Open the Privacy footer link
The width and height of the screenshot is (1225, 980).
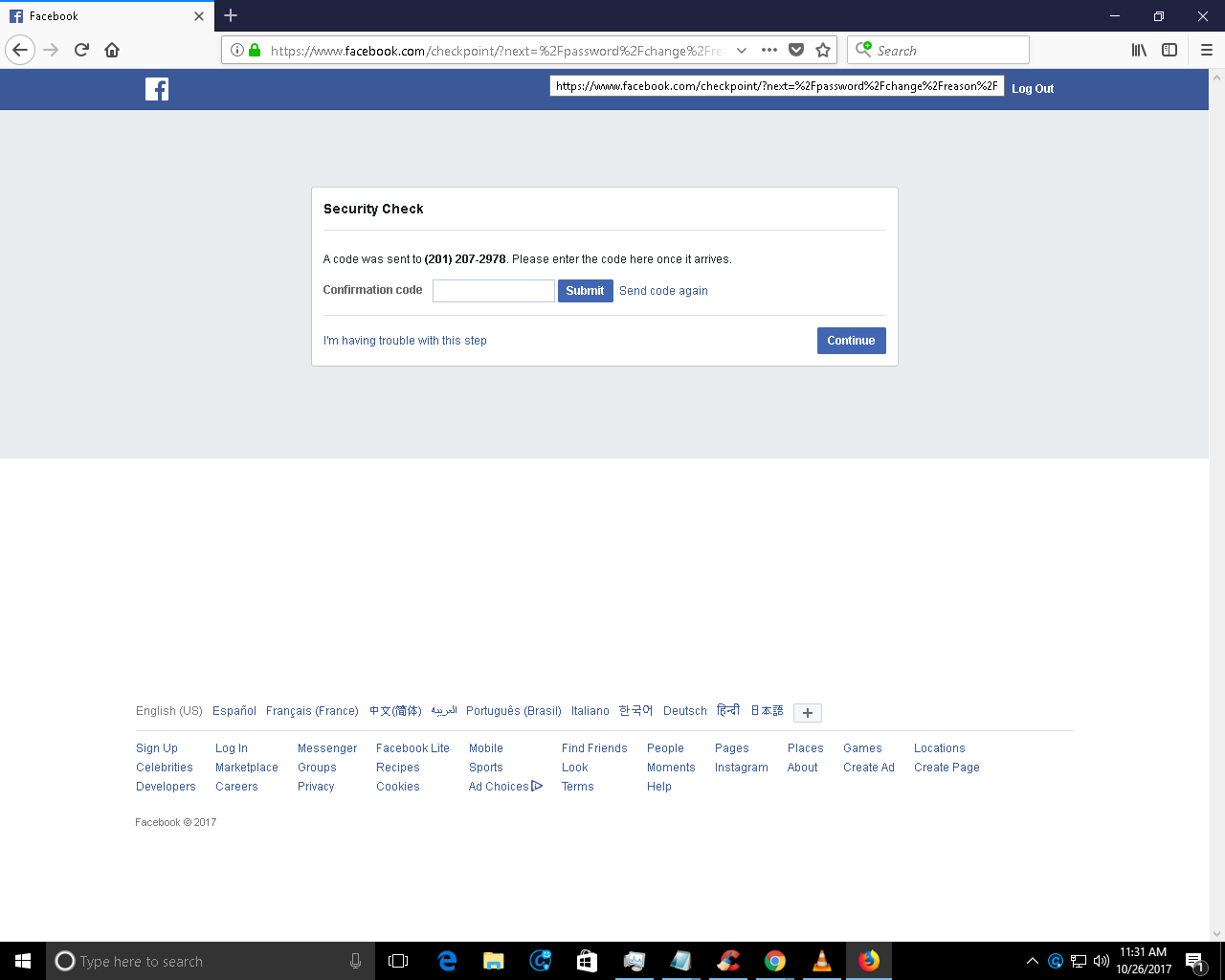point(316,787)
